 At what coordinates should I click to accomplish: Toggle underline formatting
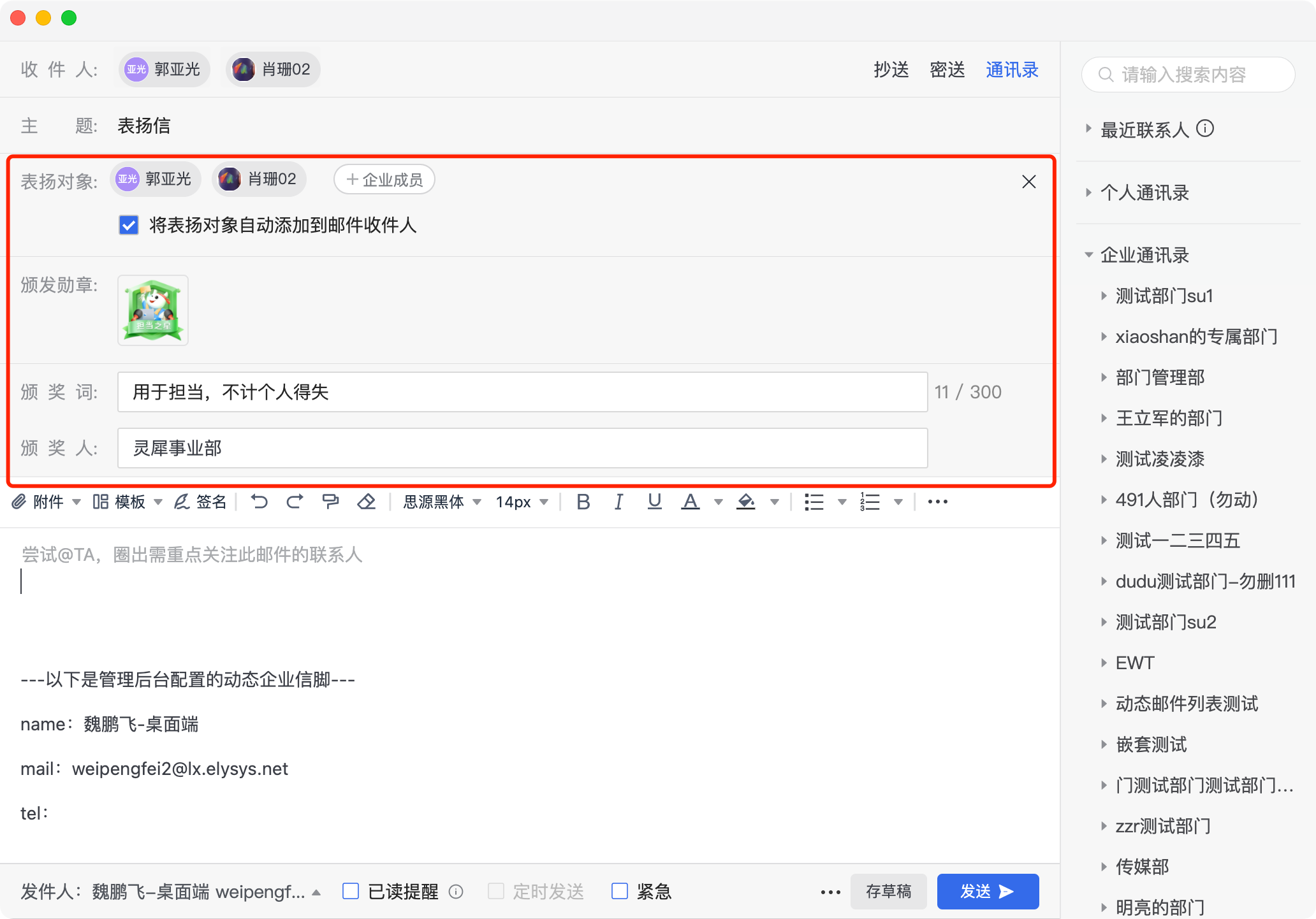tap(654, 502)
